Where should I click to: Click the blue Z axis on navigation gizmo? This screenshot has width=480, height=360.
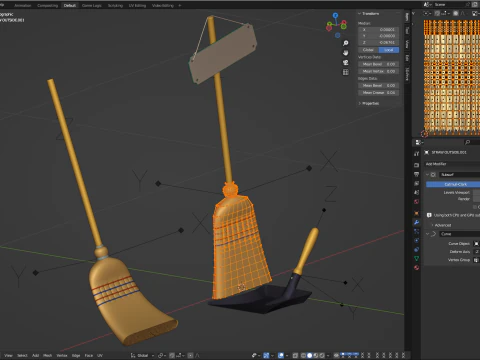click(335, 15)
